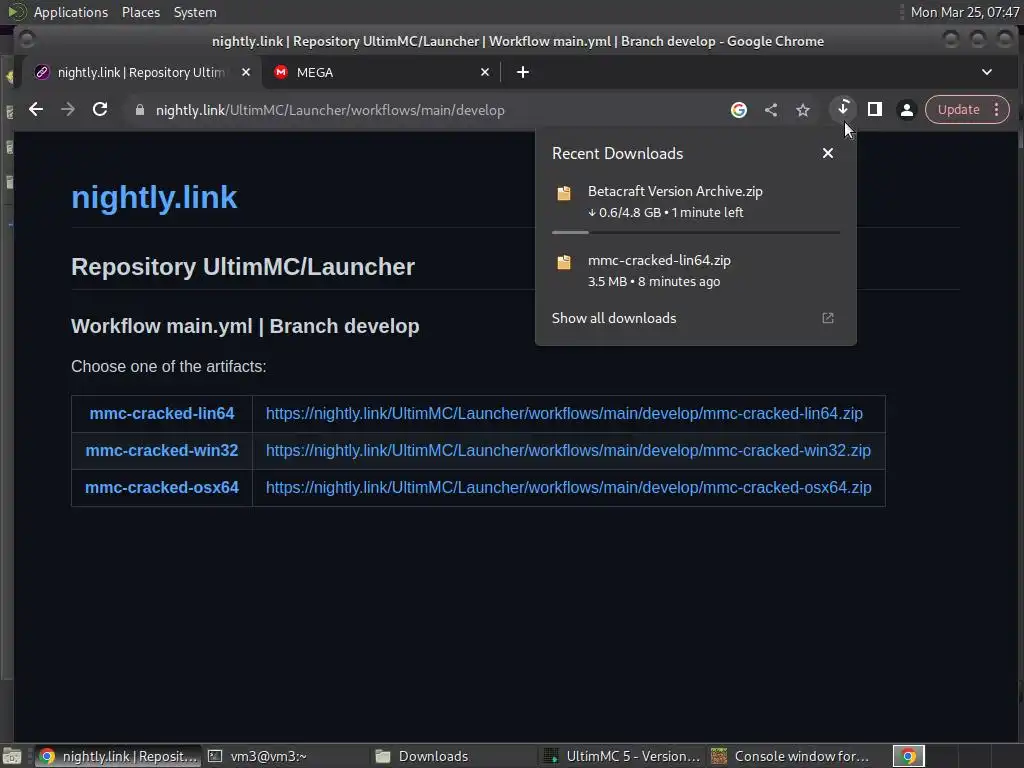Open a new tab with plus button

tap(522, 72)
